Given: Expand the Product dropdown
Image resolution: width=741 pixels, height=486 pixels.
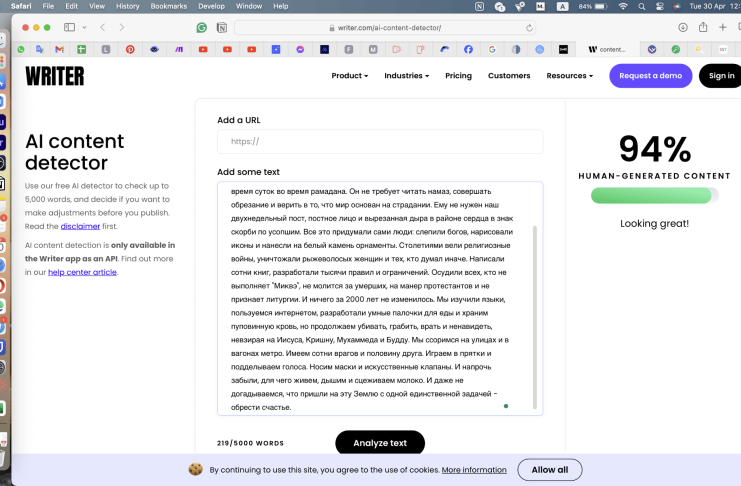Looking at the screenshot, I should 350,76.
